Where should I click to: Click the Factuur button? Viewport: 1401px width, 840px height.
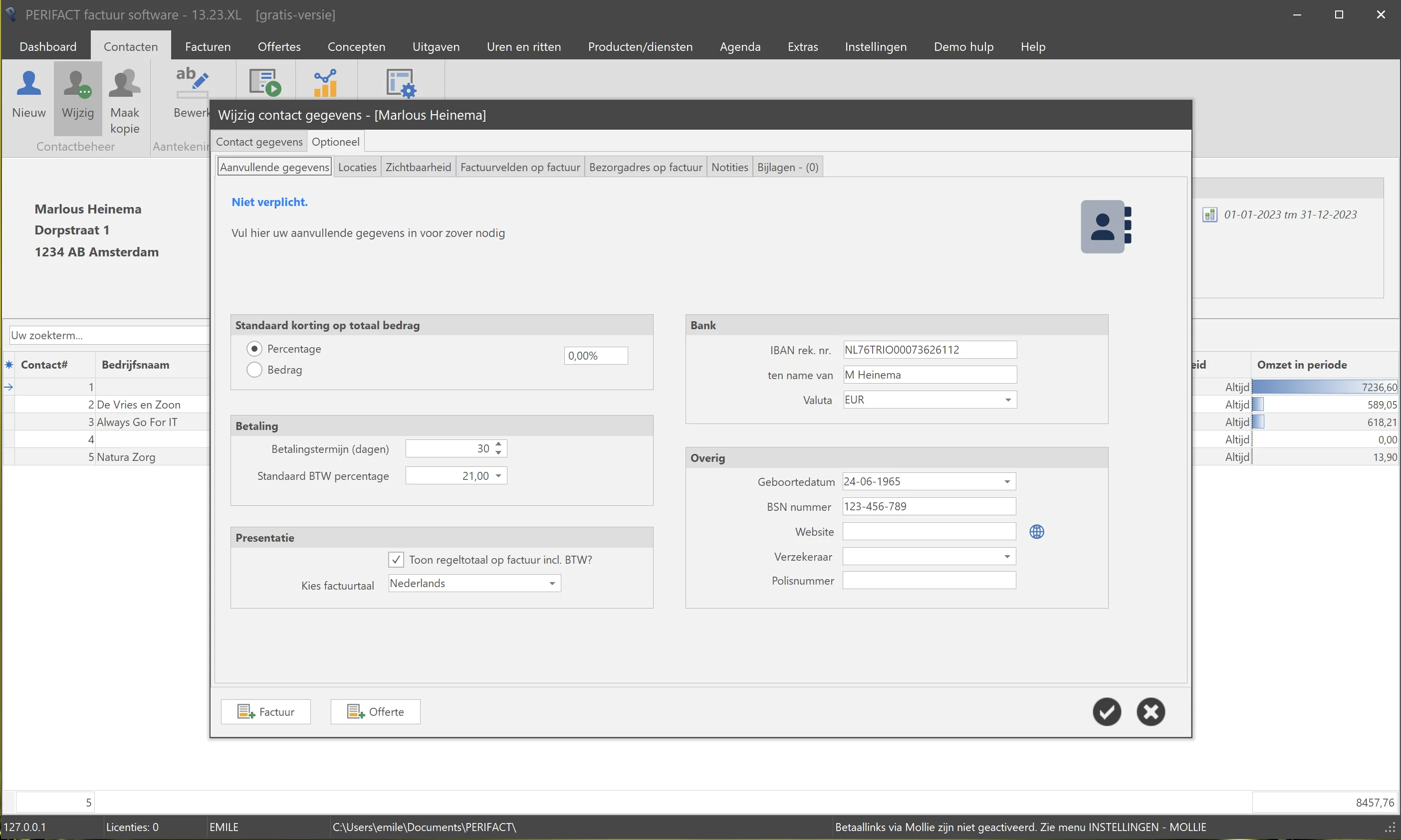click(266, 711)
